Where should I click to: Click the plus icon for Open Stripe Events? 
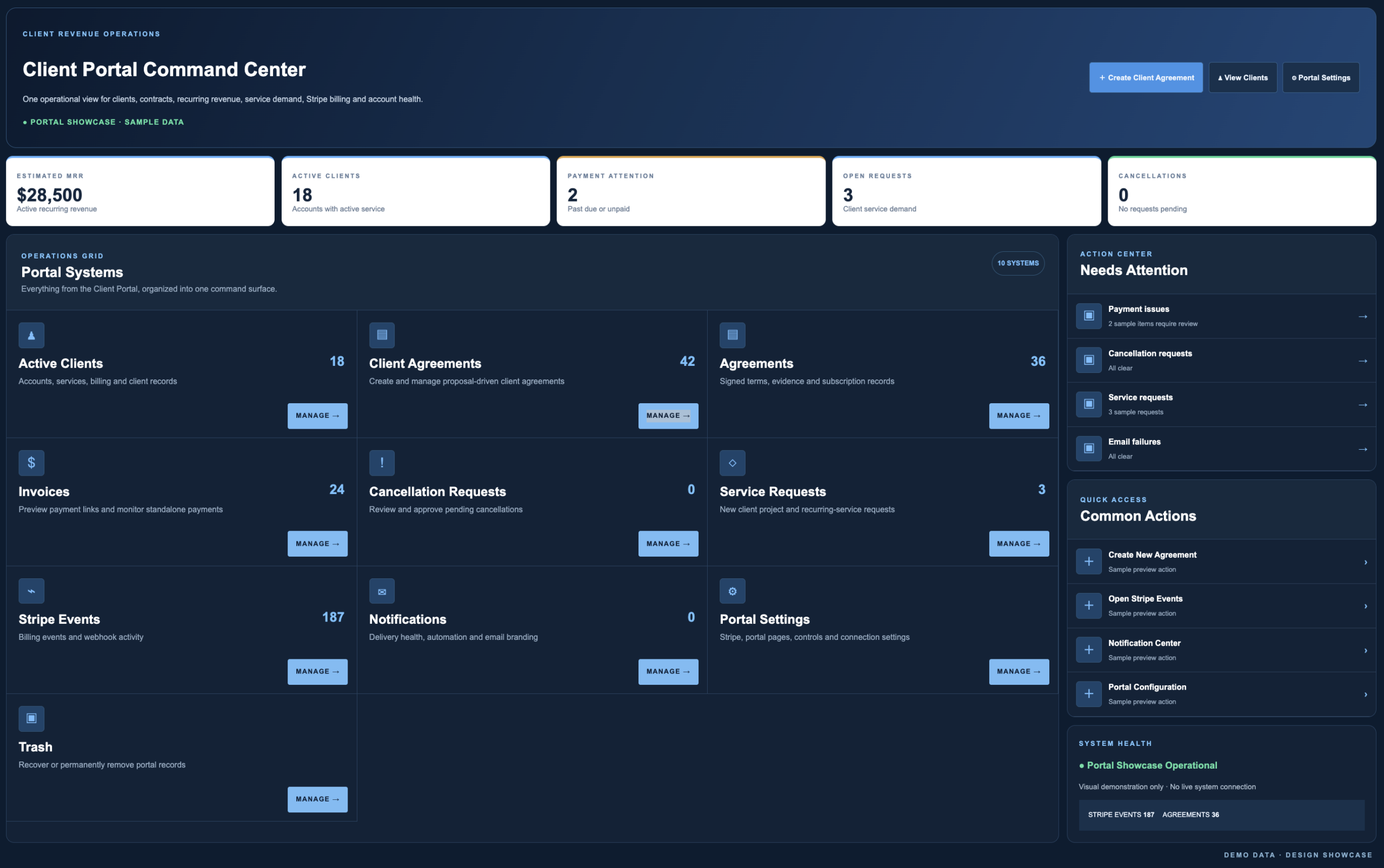point(1088,606)
